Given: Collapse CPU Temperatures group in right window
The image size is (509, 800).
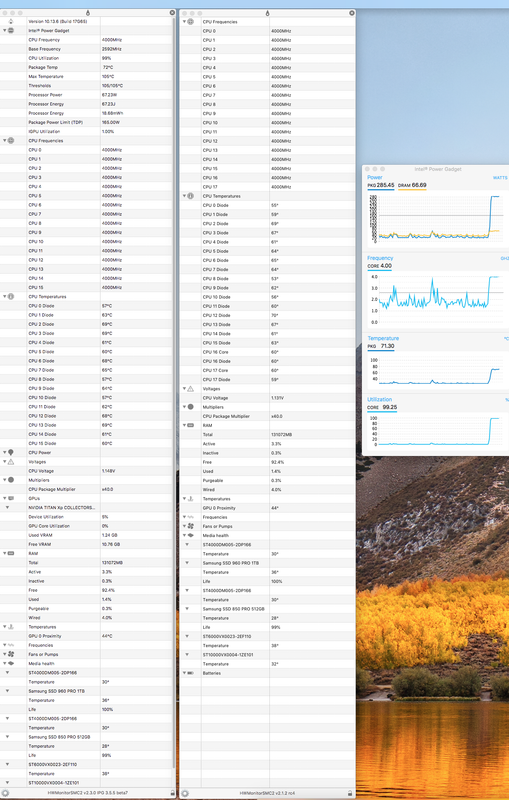Looking at the screenshot, I should [x=184, y=196].
